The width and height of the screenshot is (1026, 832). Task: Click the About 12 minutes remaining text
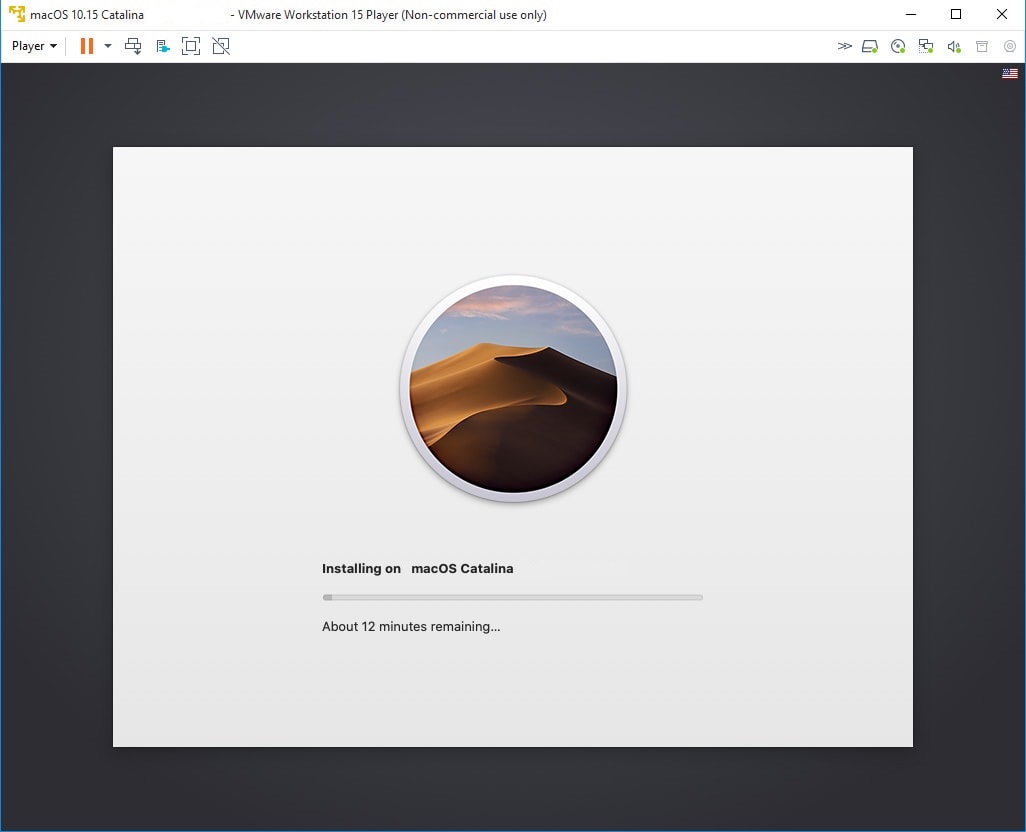[x=411, y=626]
